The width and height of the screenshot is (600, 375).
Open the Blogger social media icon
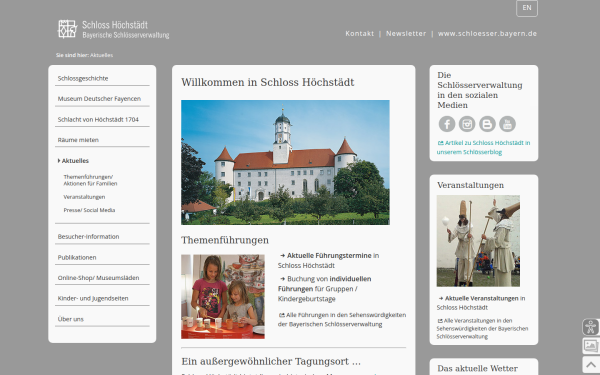(487, 124)
